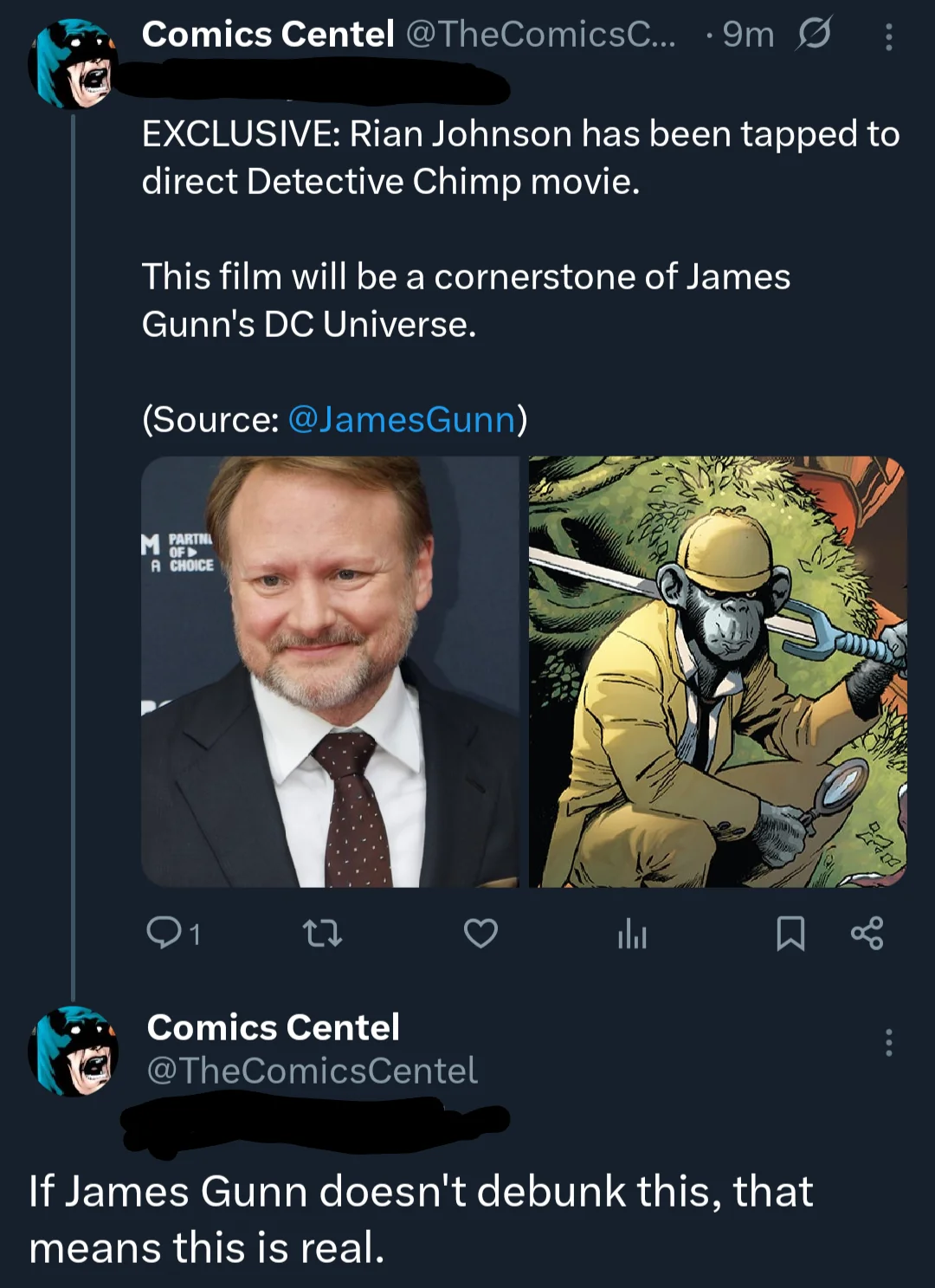View the tweet analytics bar-chart icon
The image size is (935, 1288).
point(632,934)
